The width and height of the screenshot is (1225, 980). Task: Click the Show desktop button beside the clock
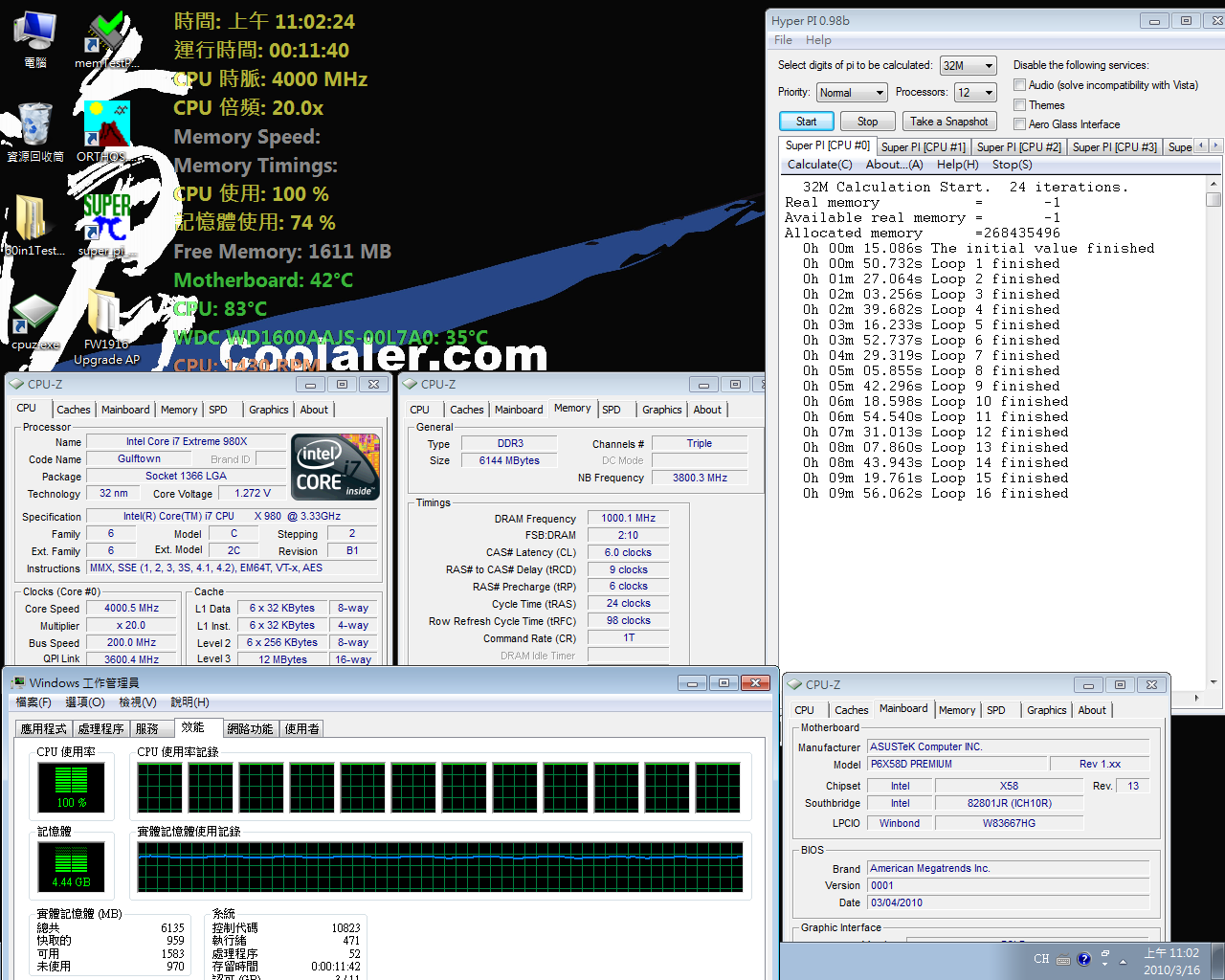(1217, 961)
